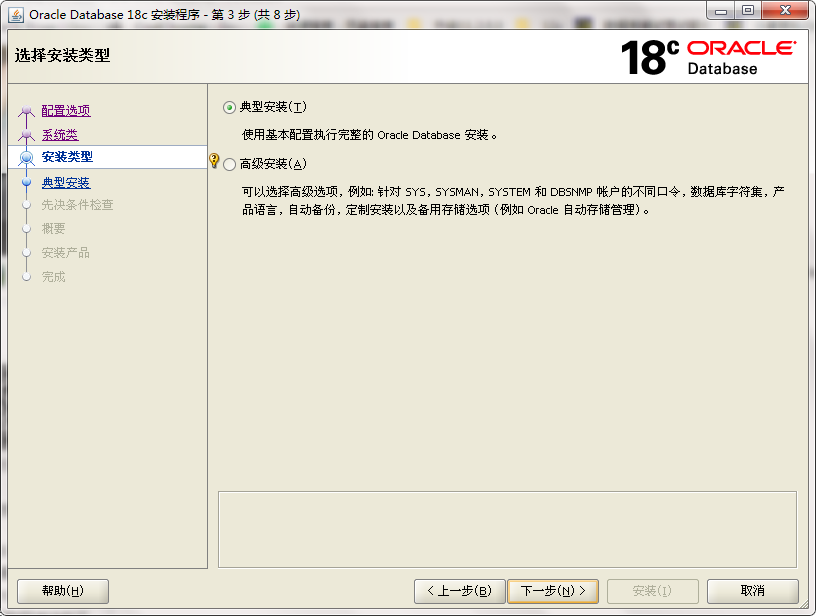Select the 典型安装(T) radio button
This screenshot has width=816, height=616.
pos(229,108)
